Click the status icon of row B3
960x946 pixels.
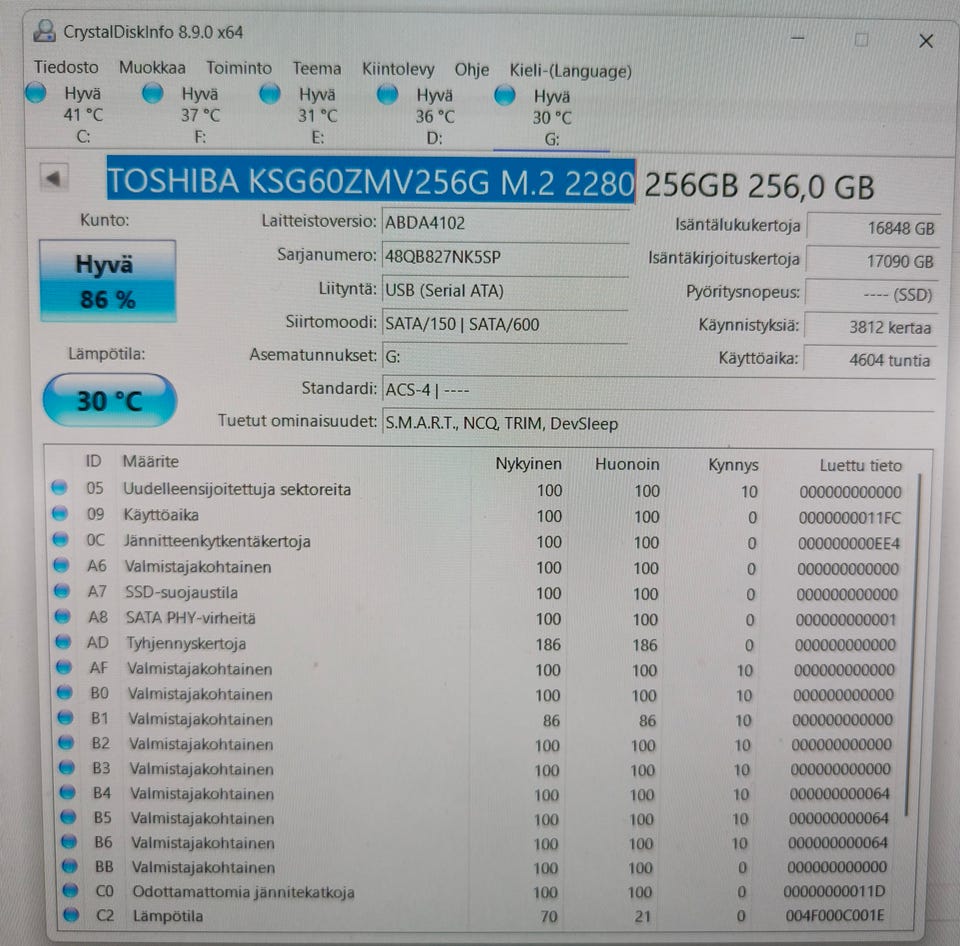(67, 768)
